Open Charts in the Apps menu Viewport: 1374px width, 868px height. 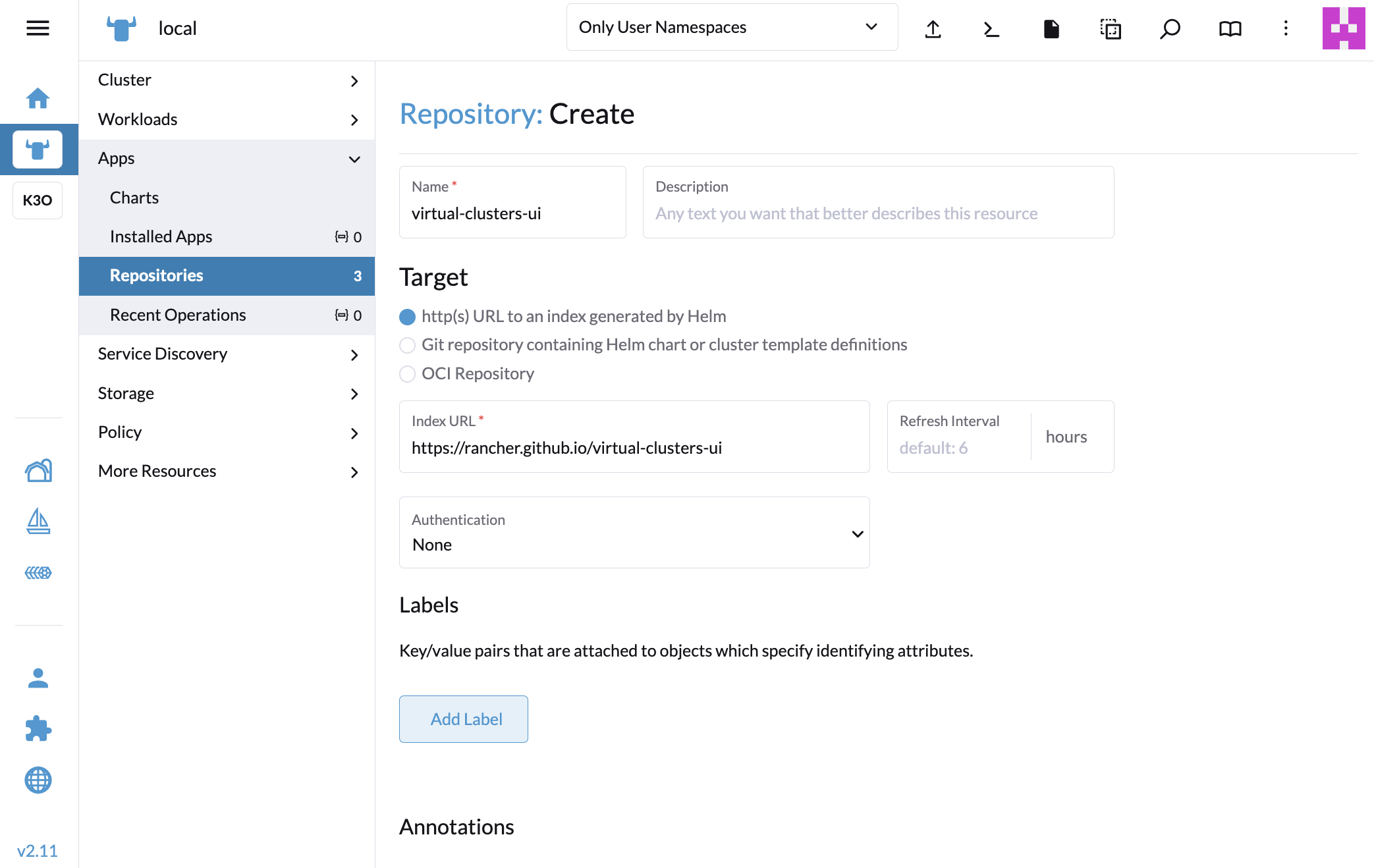point(134,198)
